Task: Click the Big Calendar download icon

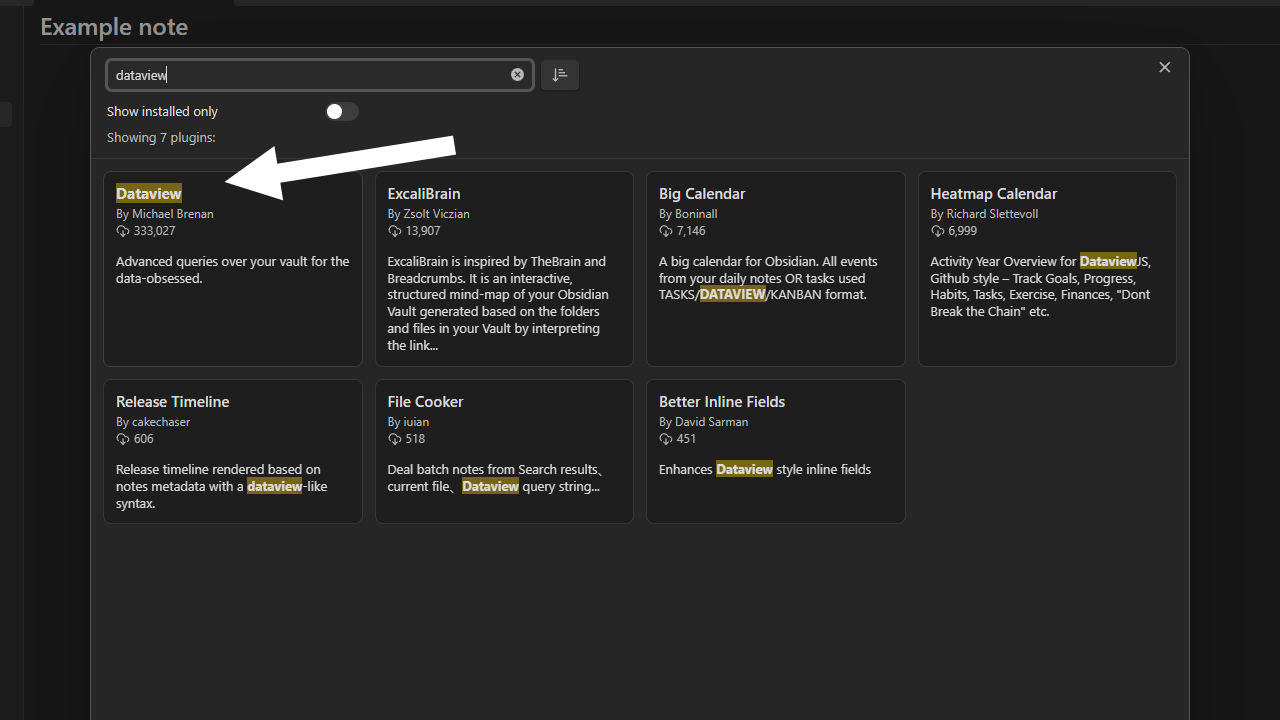Action: tap(666, 231)
